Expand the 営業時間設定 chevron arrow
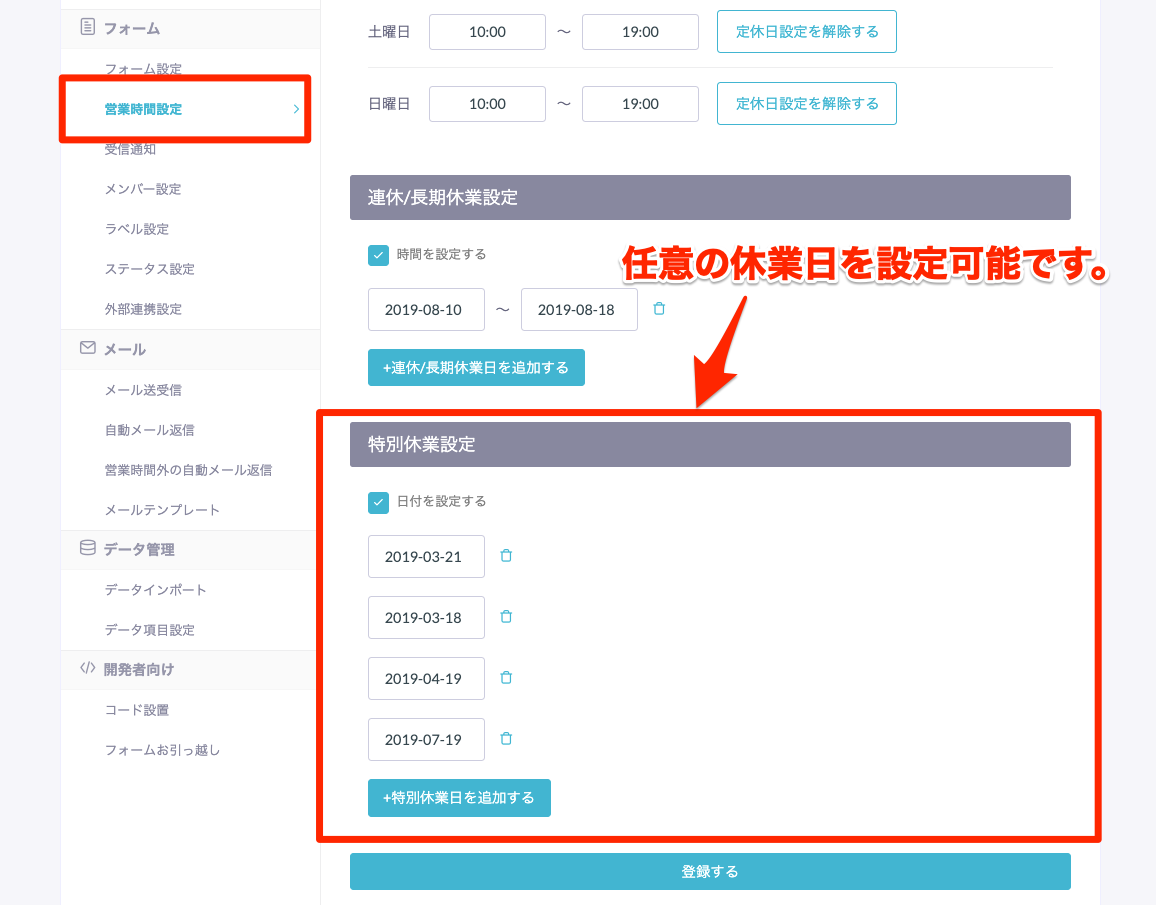Viewport: 1156px width, 905px height. pyautogui.click(x=296, y=109)
